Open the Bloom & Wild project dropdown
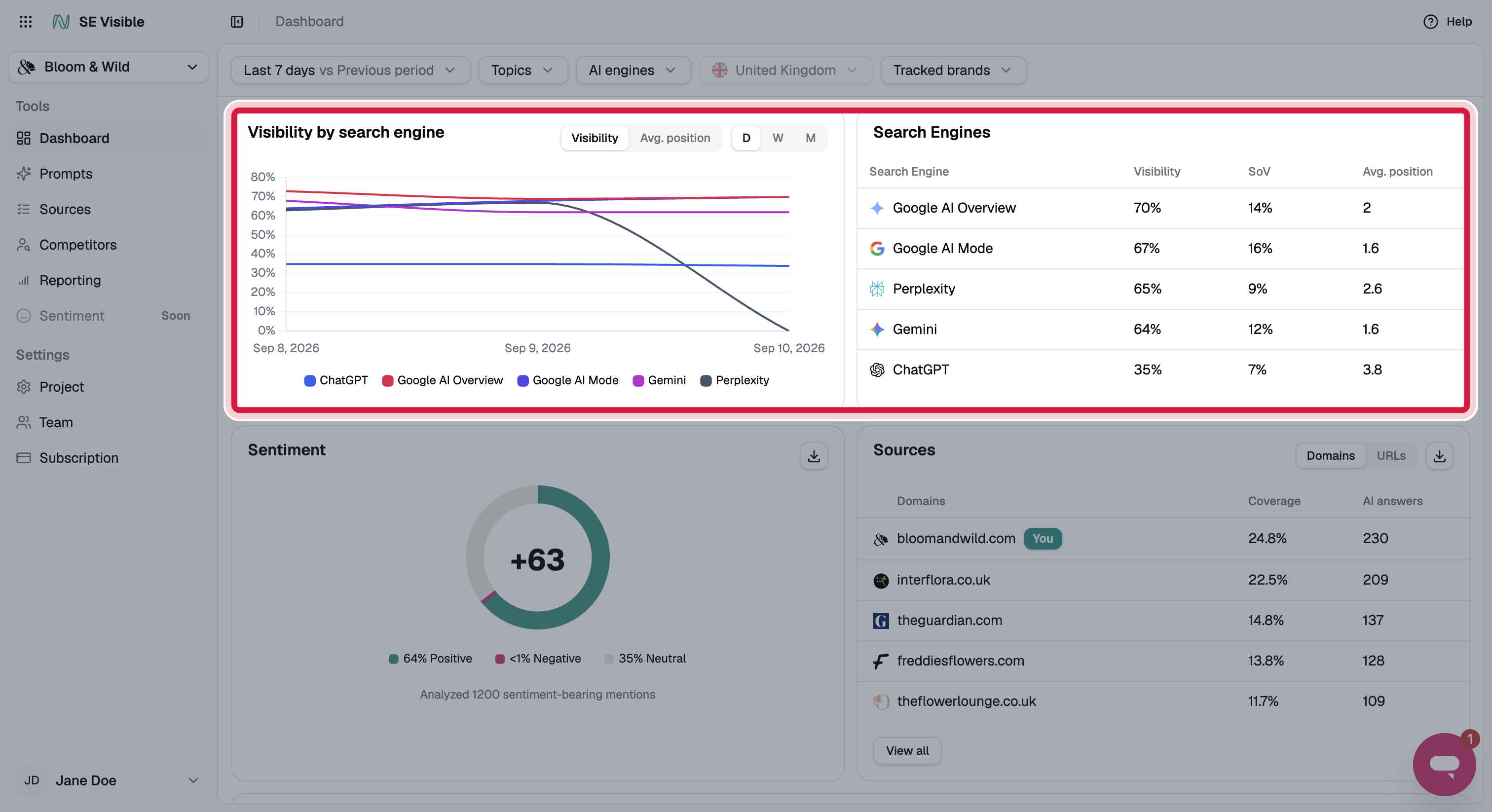Image resolution: width=1492 pixels, height=812 pixels. [x=109, y=67]
